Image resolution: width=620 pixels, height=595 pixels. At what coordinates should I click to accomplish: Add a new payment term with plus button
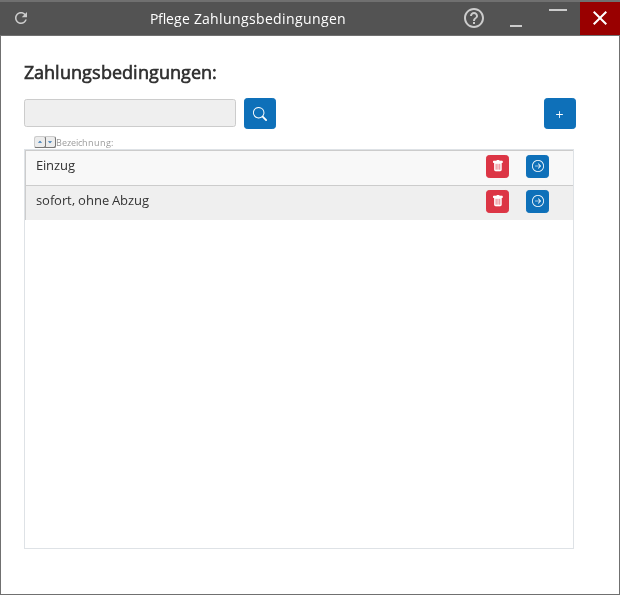559,114
